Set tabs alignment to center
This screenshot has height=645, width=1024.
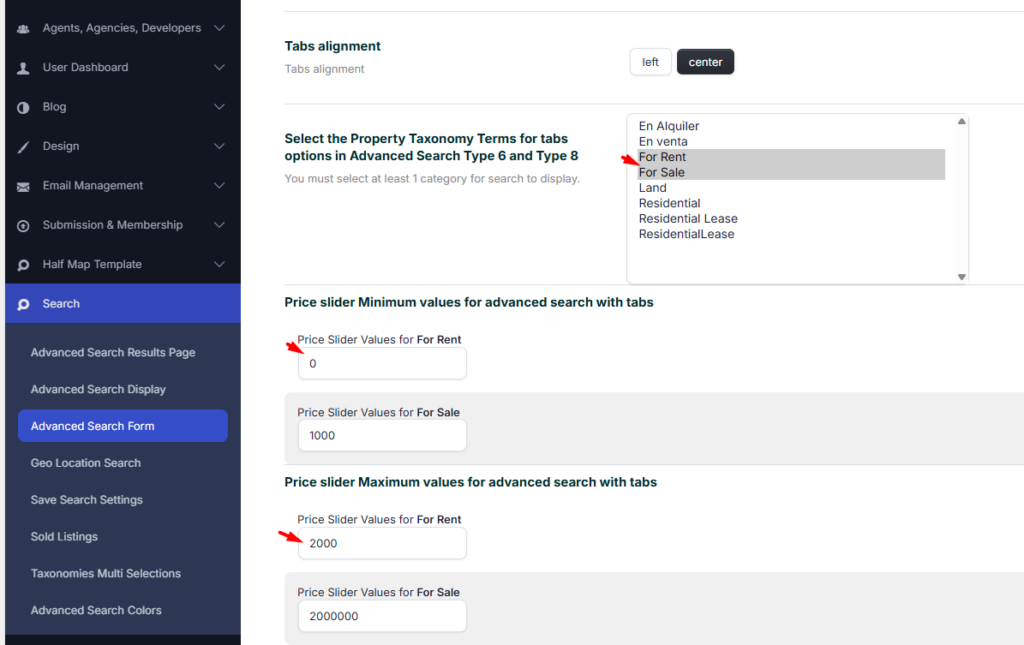tap(705, 62)
